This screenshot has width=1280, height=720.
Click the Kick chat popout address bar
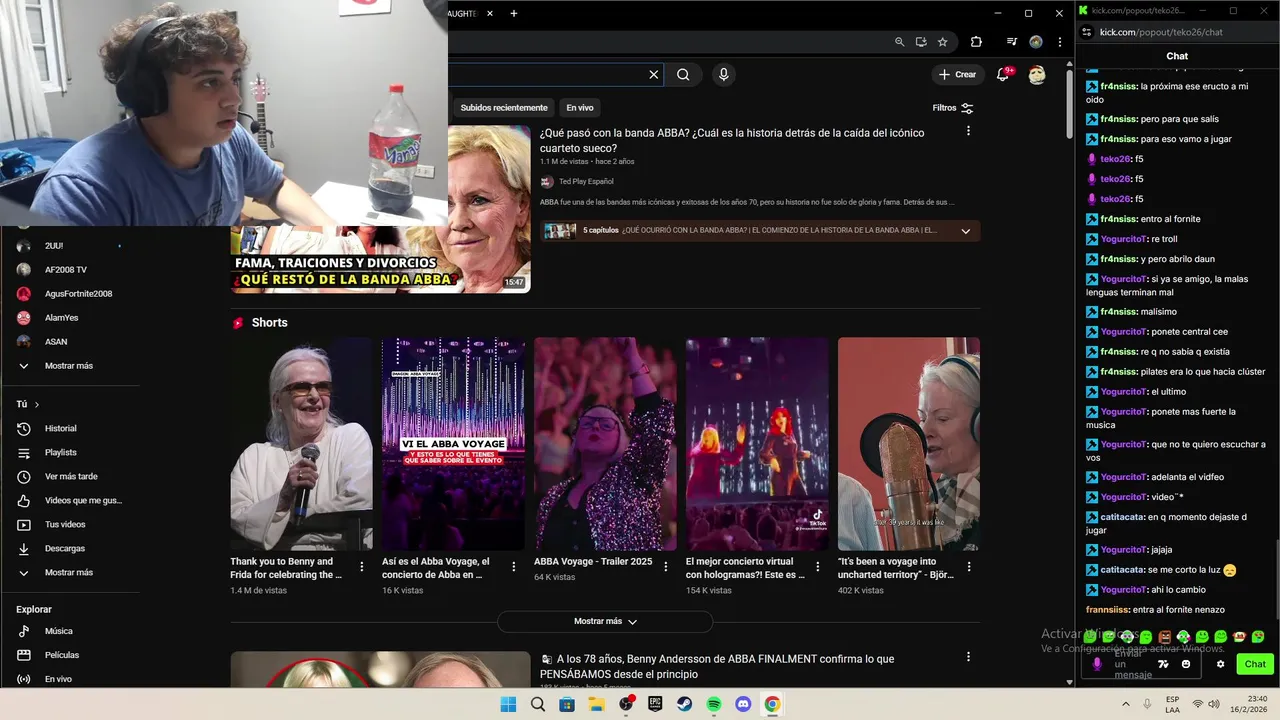(x=1161, y=32)
